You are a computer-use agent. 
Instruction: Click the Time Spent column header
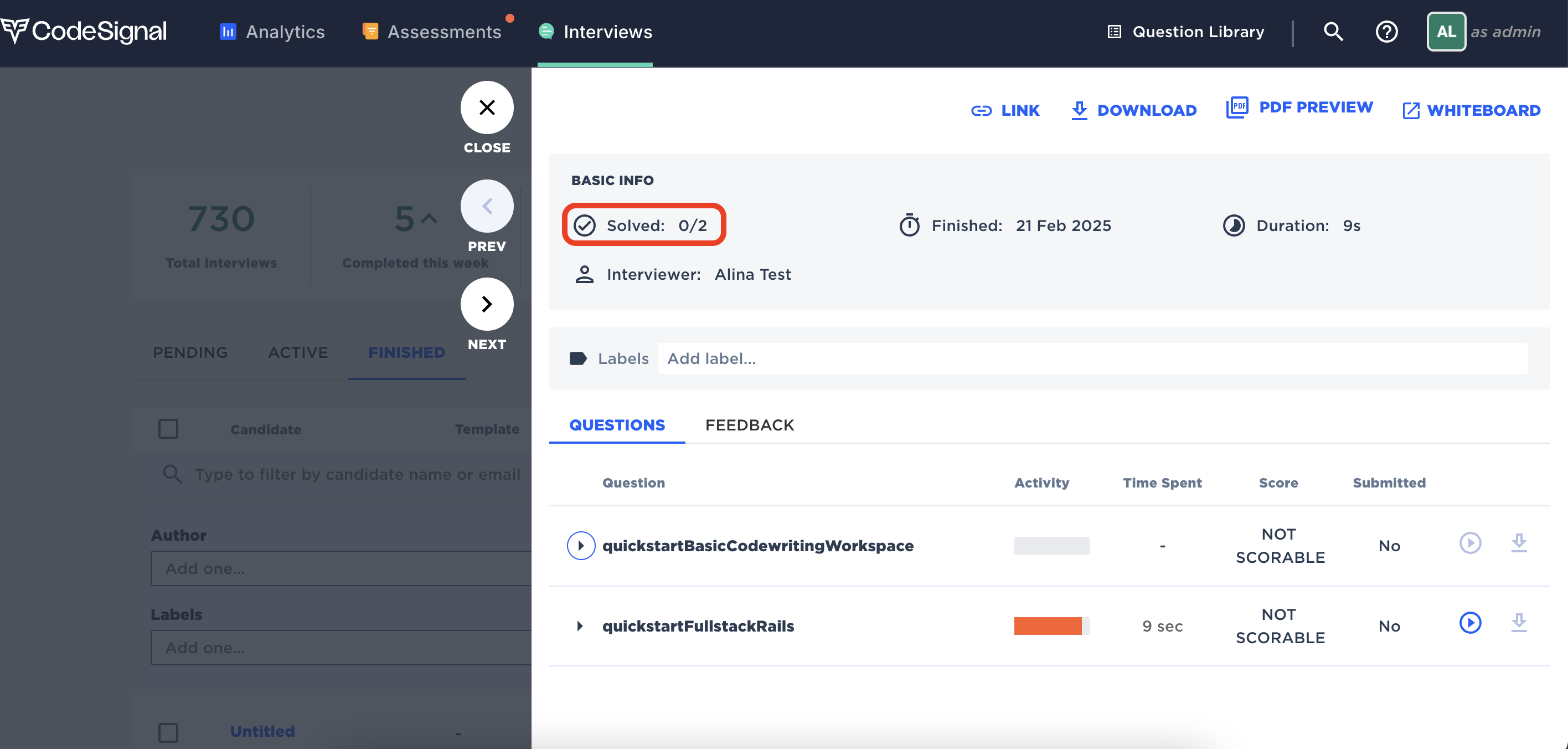(x=1162, y=483)
